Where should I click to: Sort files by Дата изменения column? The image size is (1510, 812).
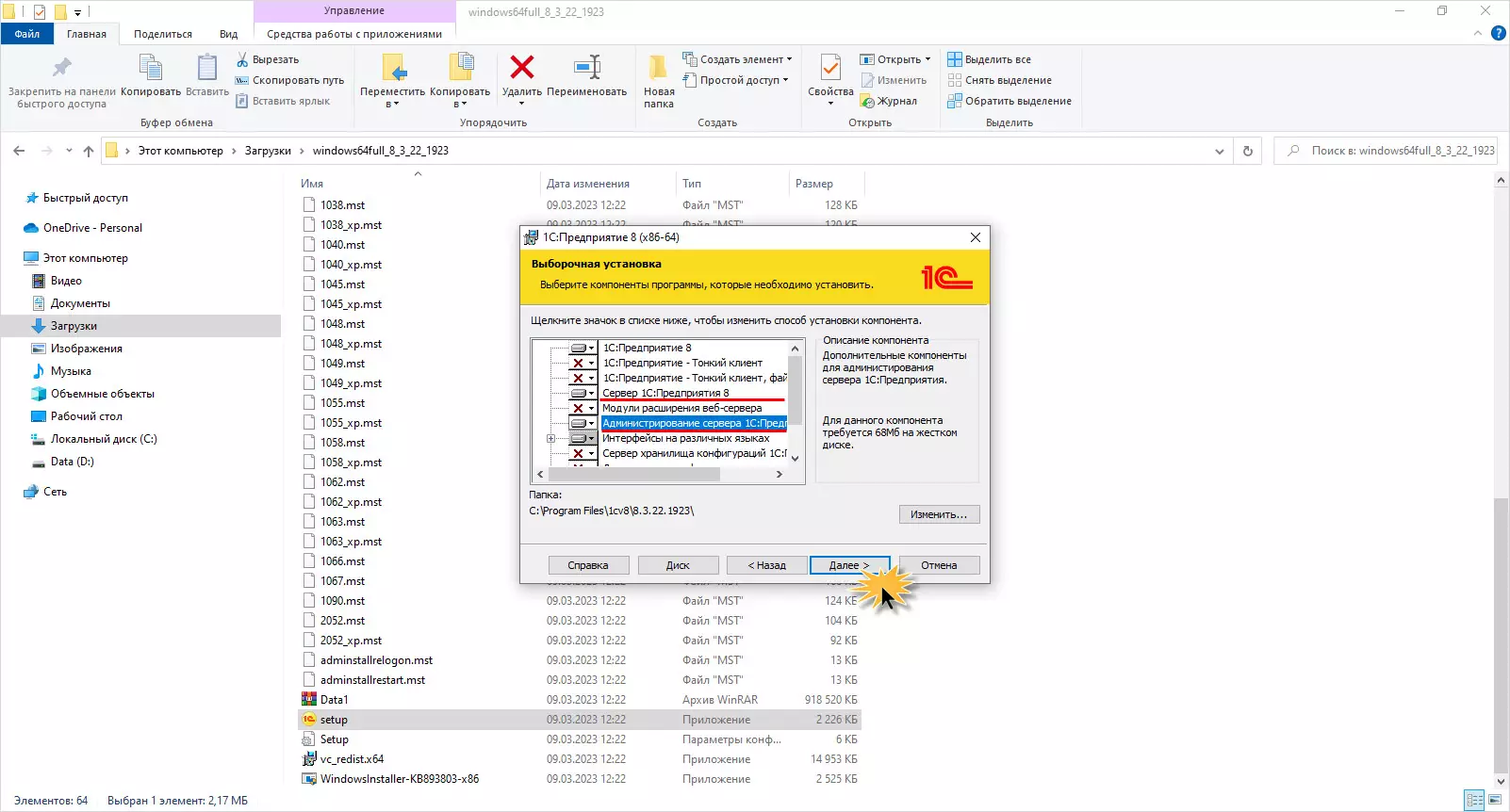coord(588,184)
